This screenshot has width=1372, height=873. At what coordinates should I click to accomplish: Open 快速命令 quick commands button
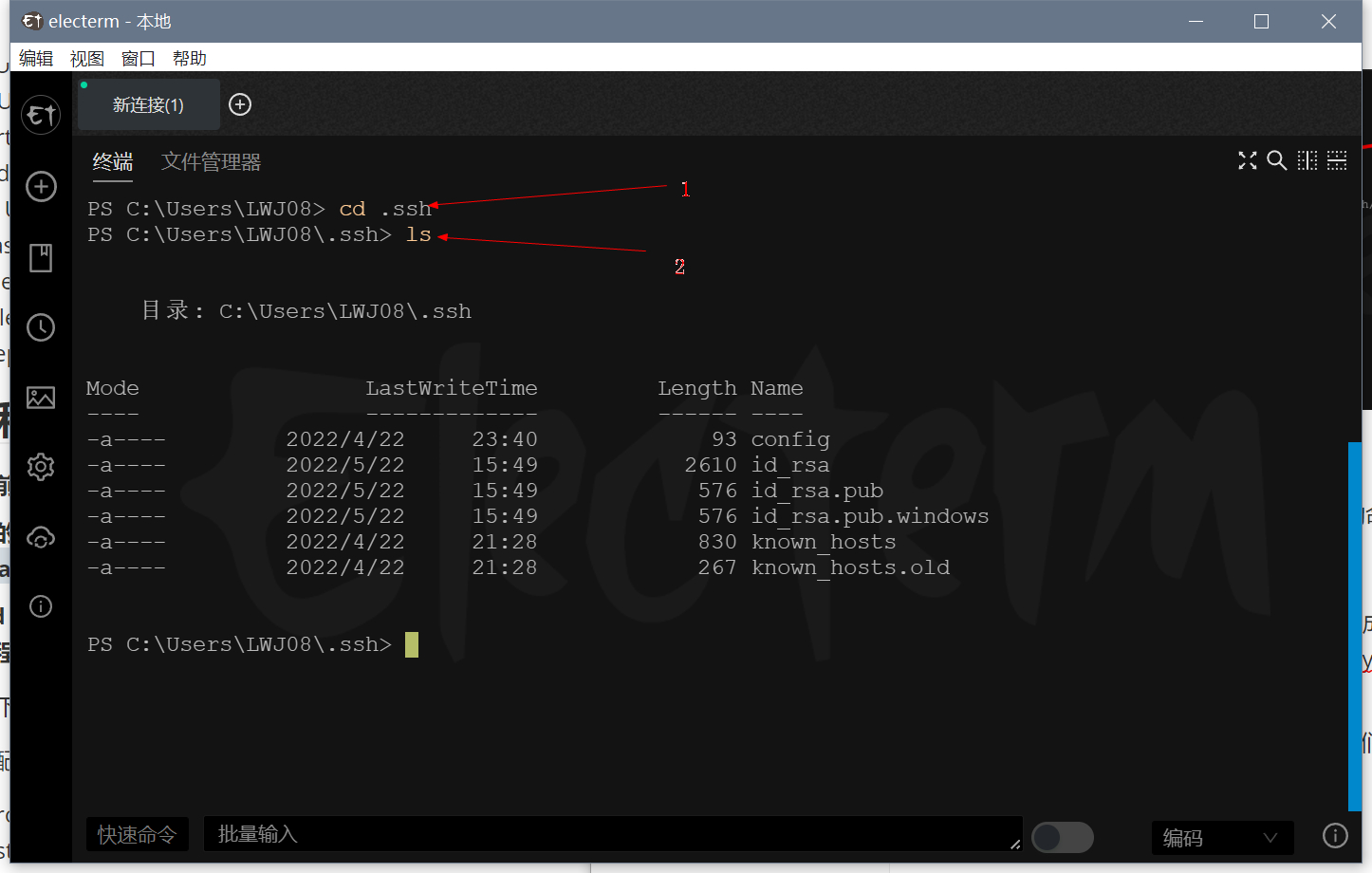tap(138, 835)
